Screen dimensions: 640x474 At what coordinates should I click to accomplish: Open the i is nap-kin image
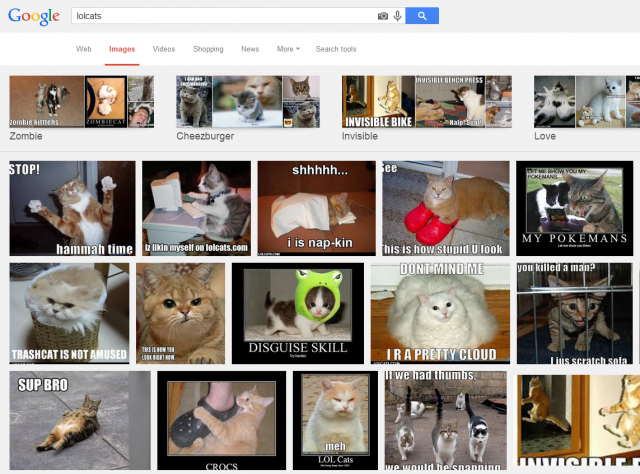(316, 208)
